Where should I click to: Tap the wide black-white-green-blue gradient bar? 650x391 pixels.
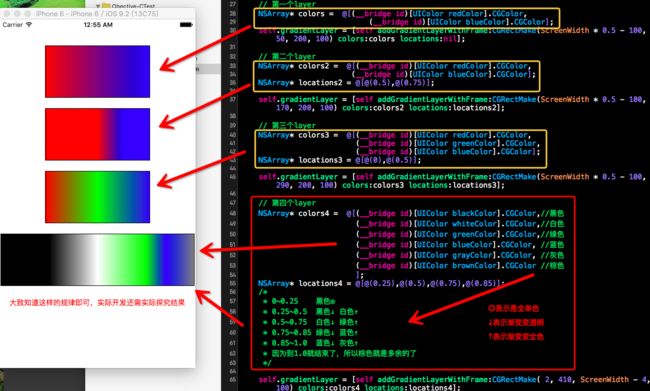[97, 260]
